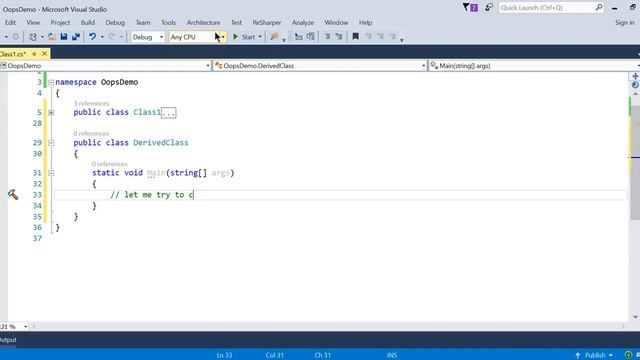Pin the Class1.cs tab
Image resolution: width=640 pixels, height=360 pixels.
point(34,54)
